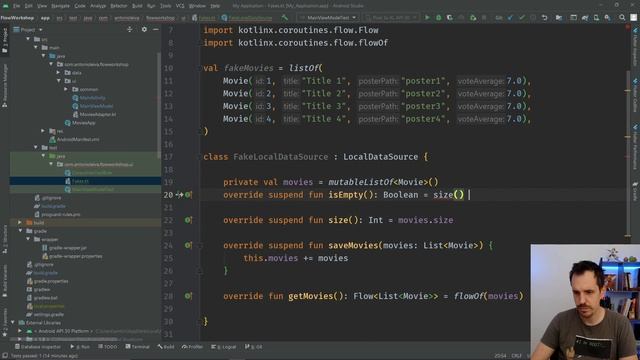Click the app breadcrumb in navigation bar
This screenshot has width=640, height=360.
click(45, 18)
